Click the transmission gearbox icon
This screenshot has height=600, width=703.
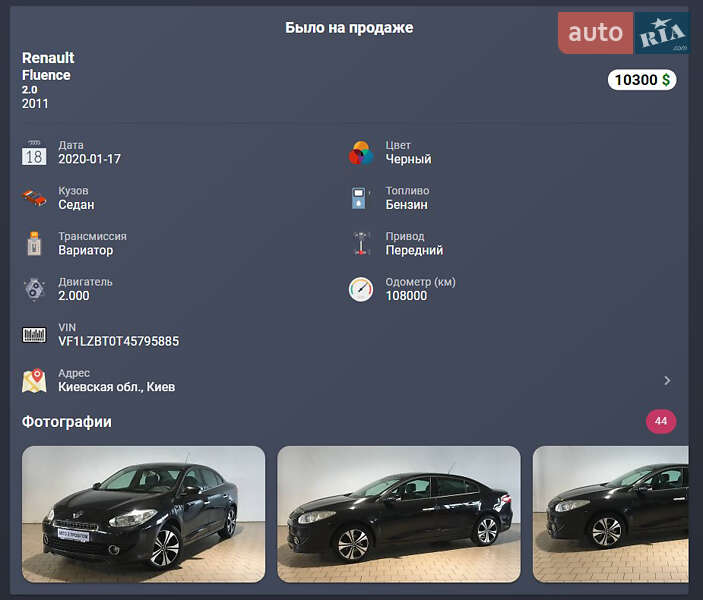coord(34,243)
